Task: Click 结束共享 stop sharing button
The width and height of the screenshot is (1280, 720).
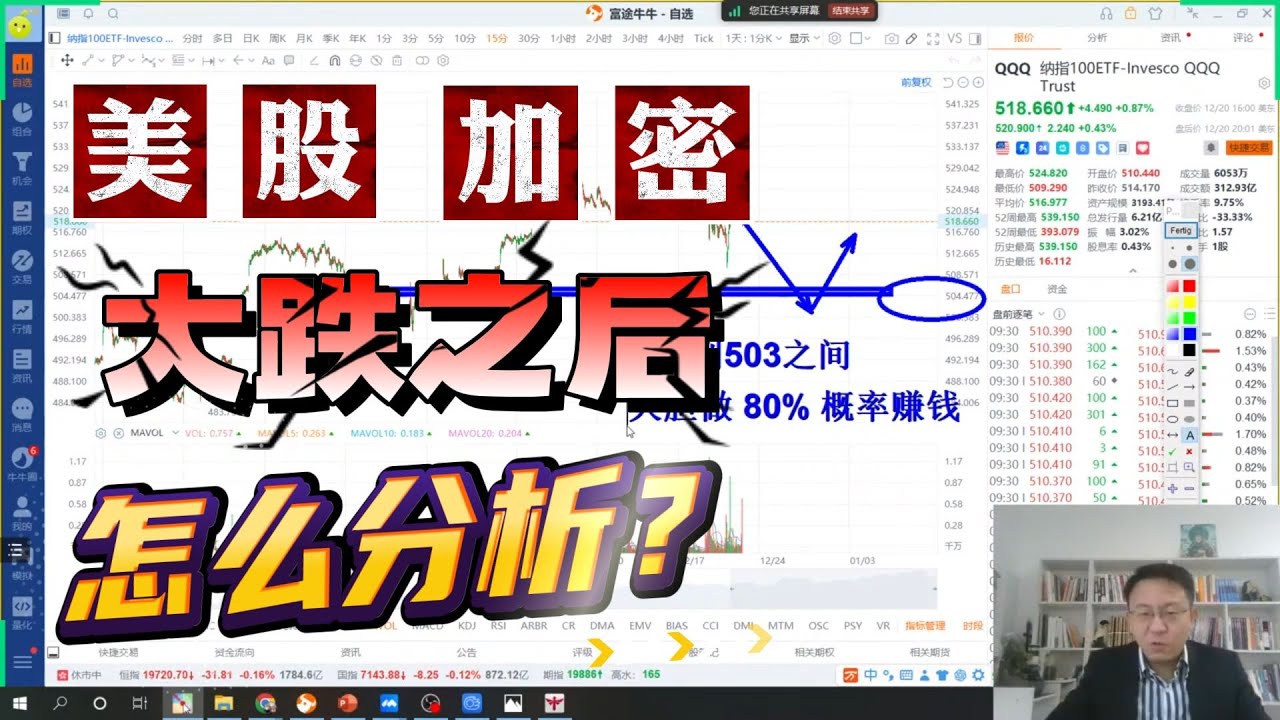Action: click(851, 11)
